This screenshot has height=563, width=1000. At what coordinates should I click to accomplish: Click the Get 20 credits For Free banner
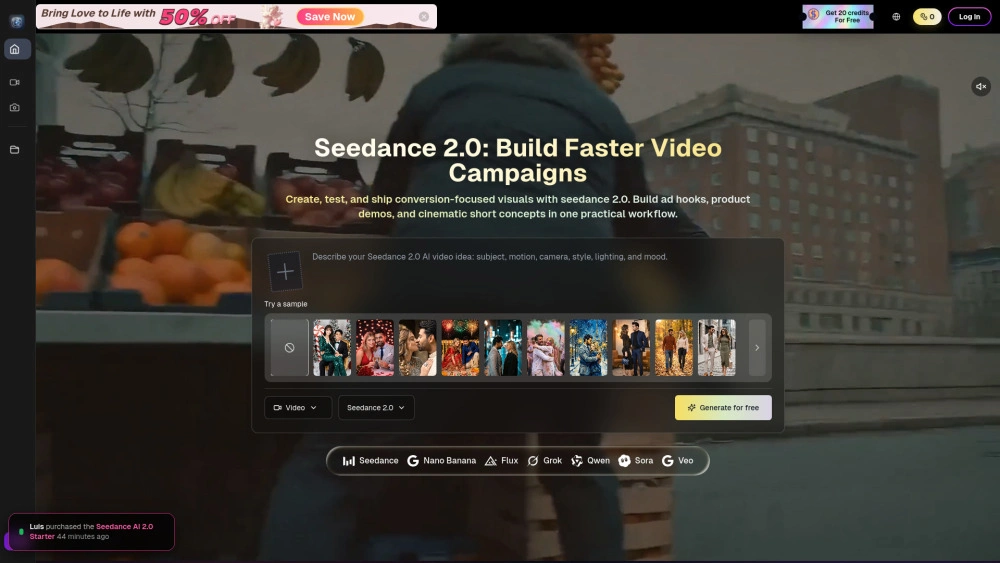[x=838, y=17]
